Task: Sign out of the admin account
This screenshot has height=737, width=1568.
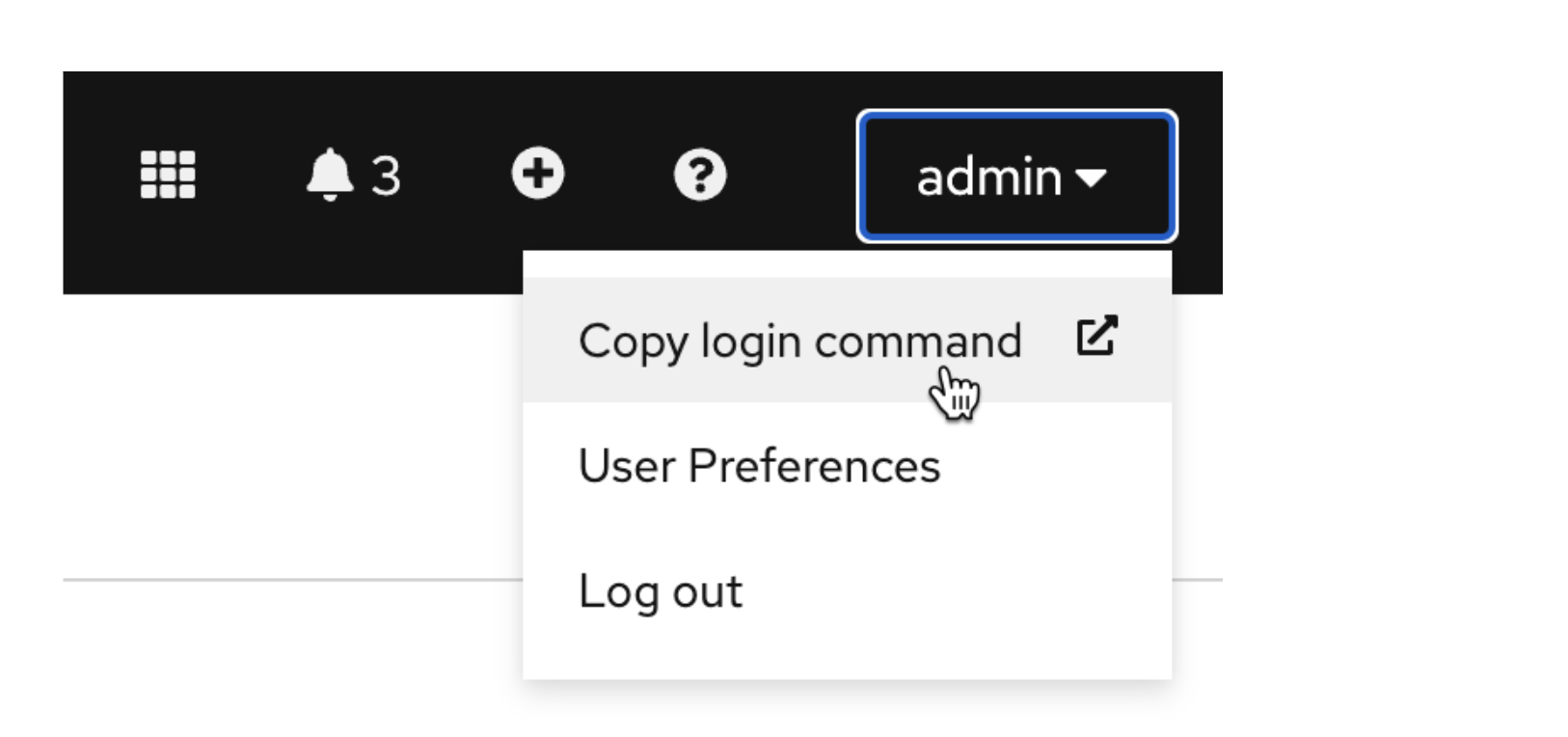Action: pos(661,591)
